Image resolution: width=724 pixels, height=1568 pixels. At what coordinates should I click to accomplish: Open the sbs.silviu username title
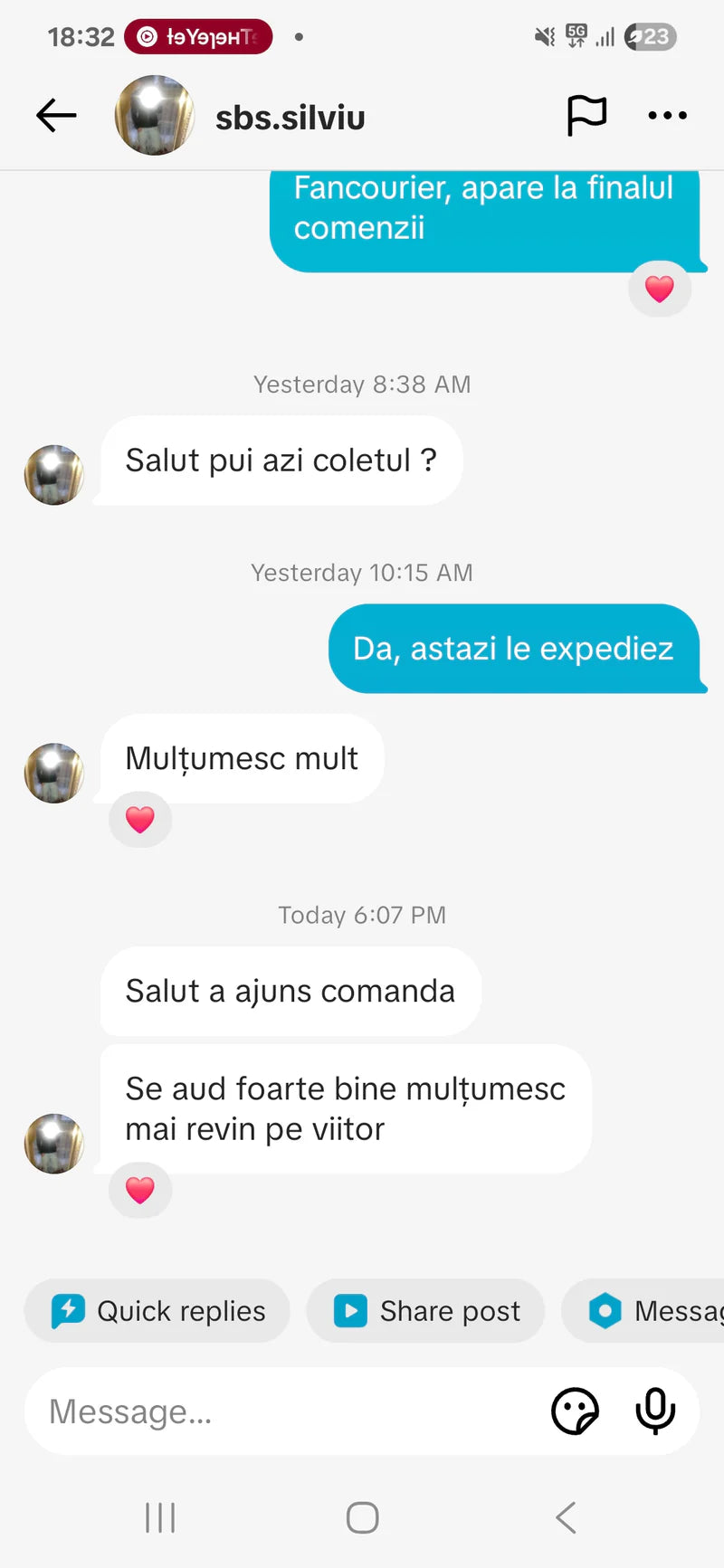291,117
